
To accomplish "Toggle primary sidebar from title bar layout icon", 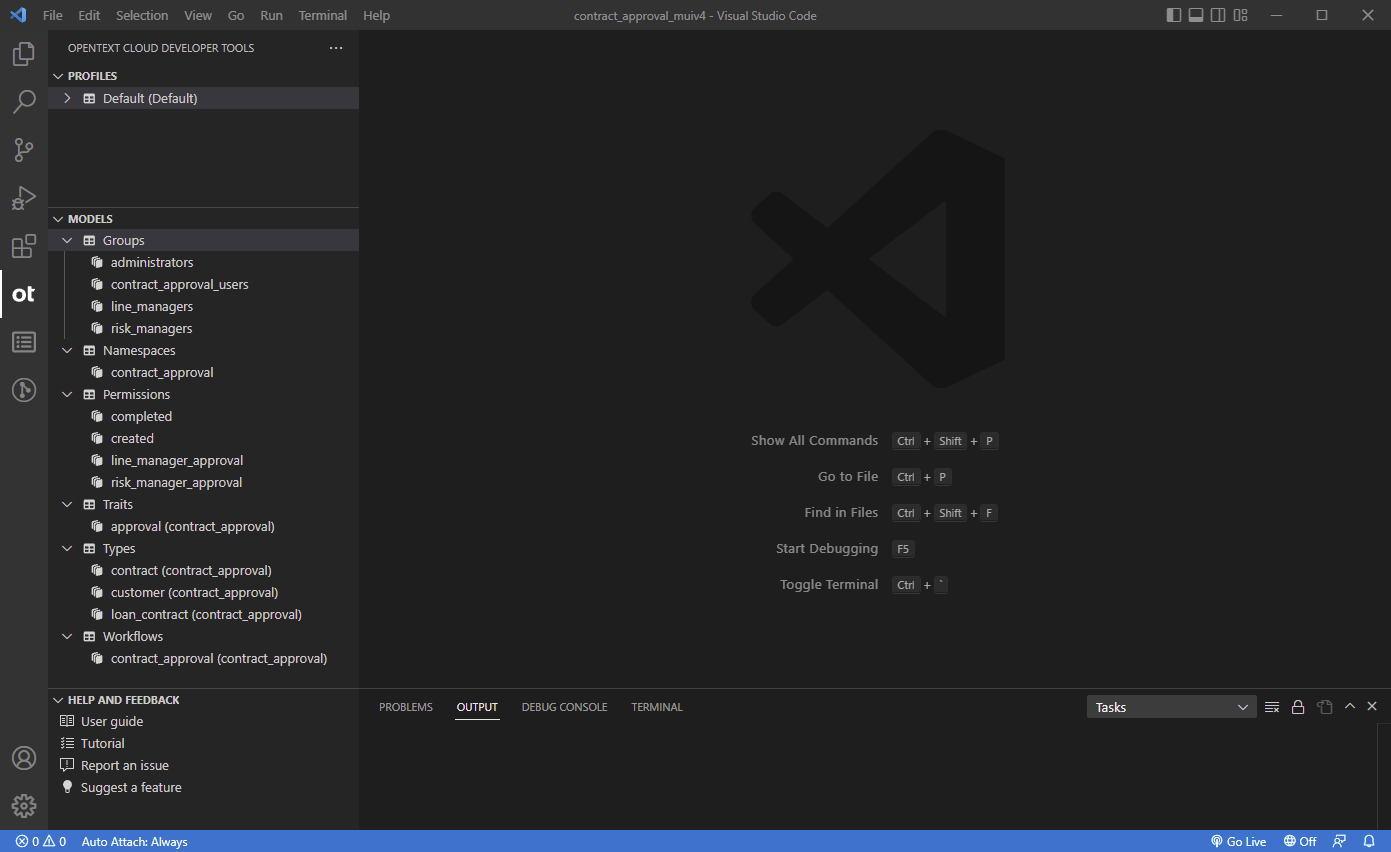I will pyautogui.click(x=1174, y=15).
